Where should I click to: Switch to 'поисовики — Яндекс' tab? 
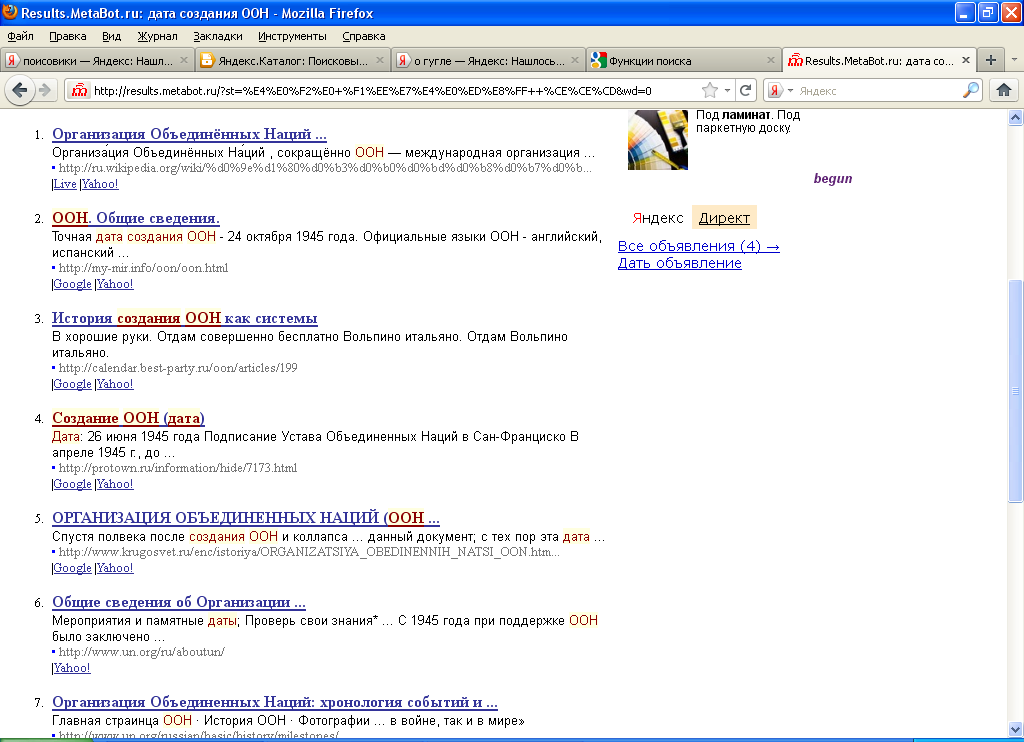[x=97, y=60]
